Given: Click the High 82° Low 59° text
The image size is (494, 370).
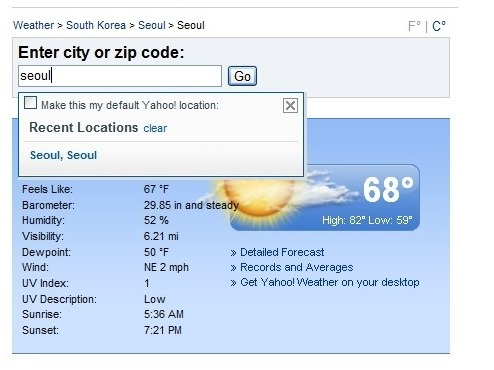Looking at the screenshot, I should tap(367, 220).
